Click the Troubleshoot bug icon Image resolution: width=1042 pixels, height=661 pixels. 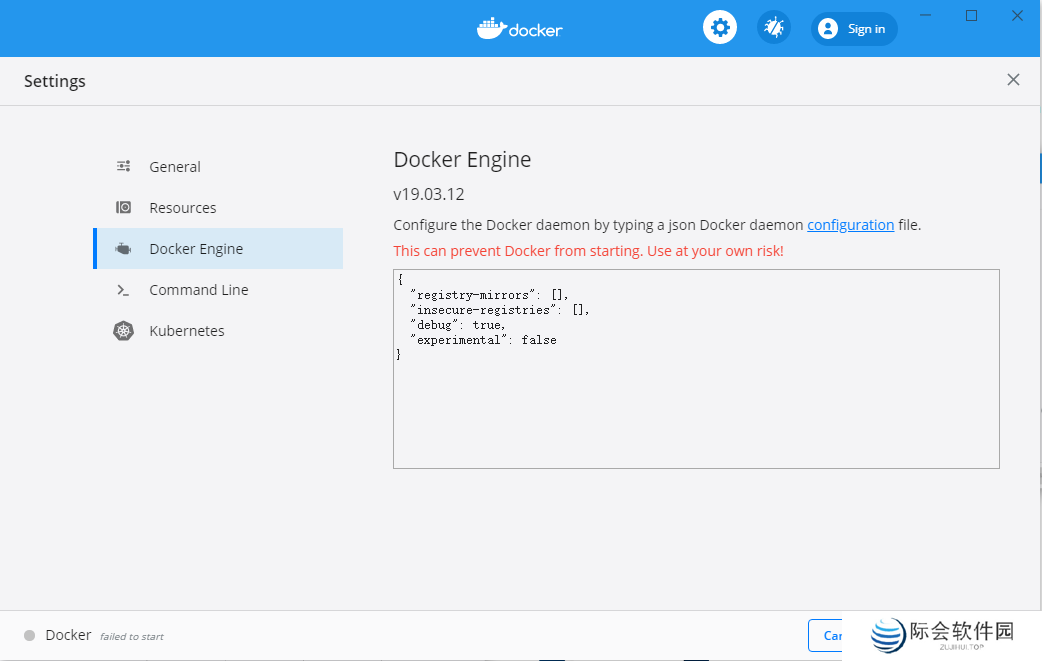773,27
